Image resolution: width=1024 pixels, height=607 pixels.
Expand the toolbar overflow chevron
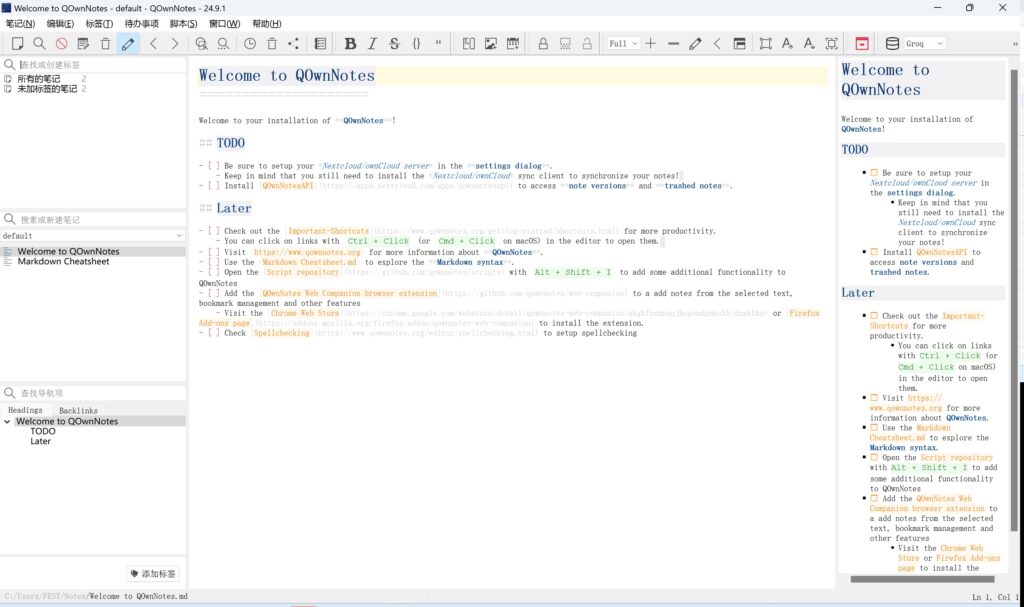(1016, 44)
